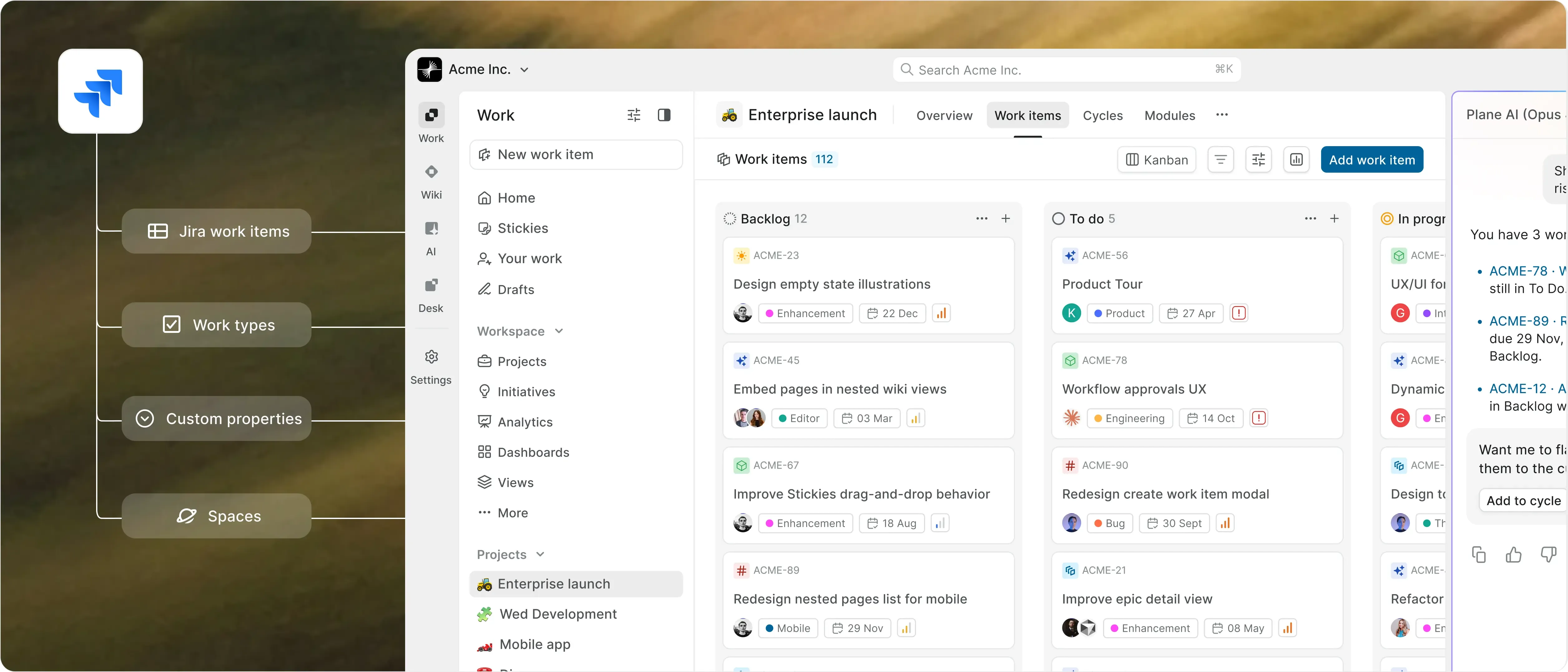Click assignee avatar K on Product Tour card

coord(1071,313)
